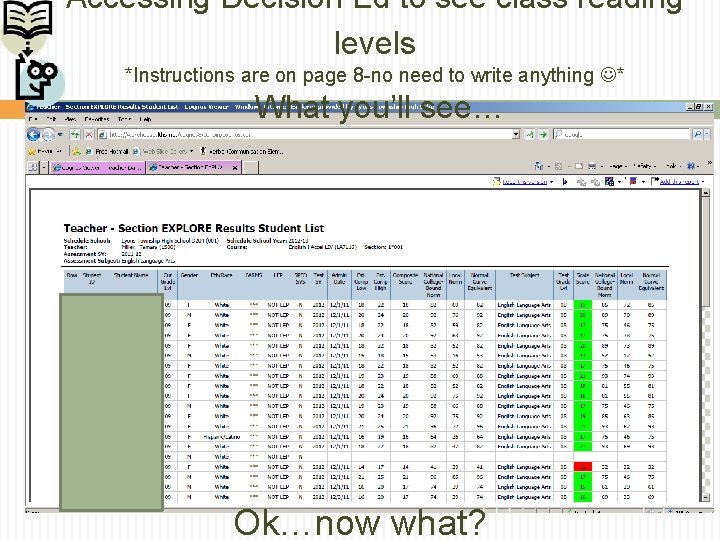The image size is (720, 540).
Task: Click the Print icon in command bar
Action: (592, 166)
